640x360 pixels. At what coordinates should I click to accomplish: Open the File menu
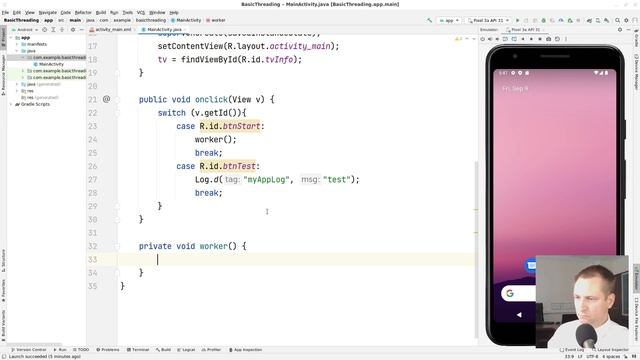(x=5, y=13)
